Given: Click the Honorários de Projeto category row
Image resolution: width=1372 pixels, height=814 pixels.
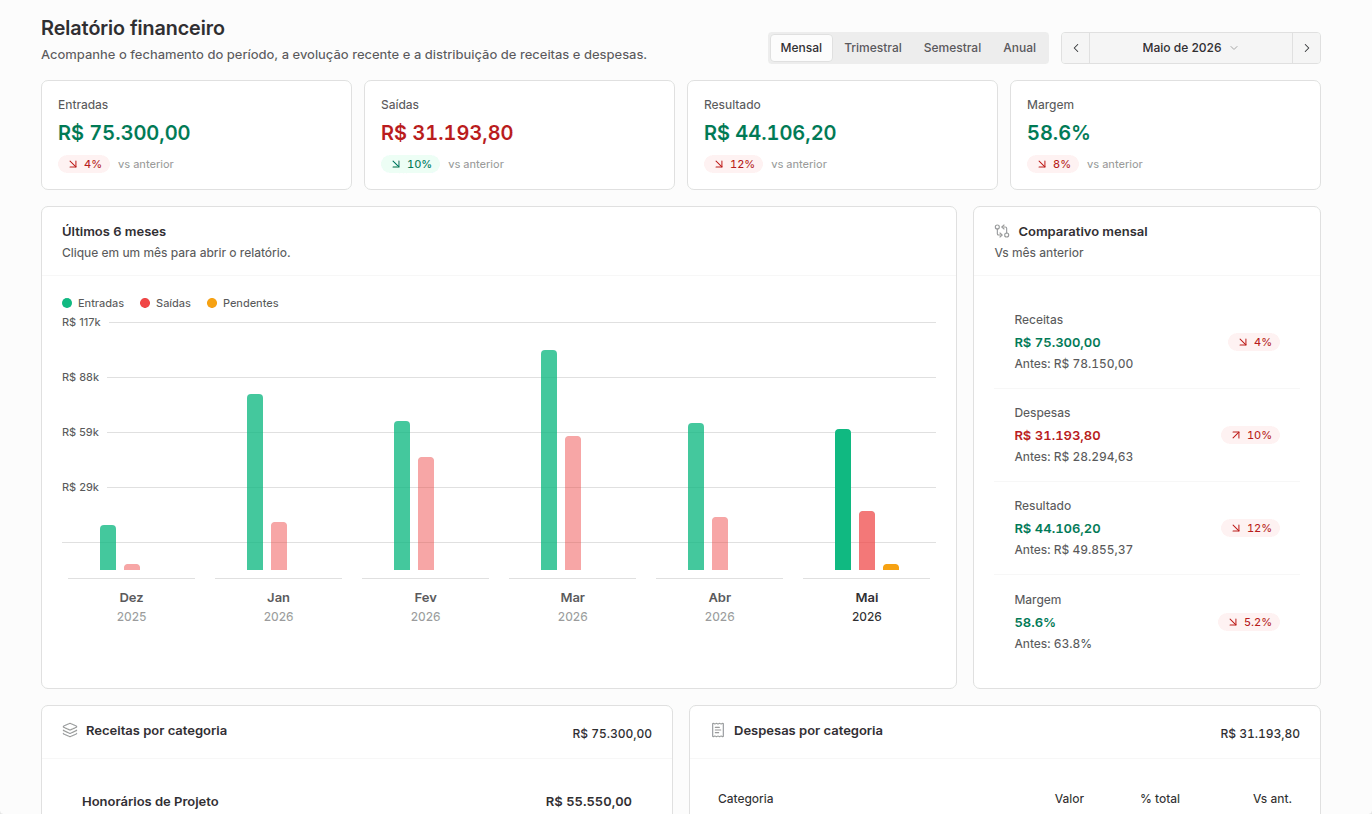Looking at the screenshot, I should [357, 801].
